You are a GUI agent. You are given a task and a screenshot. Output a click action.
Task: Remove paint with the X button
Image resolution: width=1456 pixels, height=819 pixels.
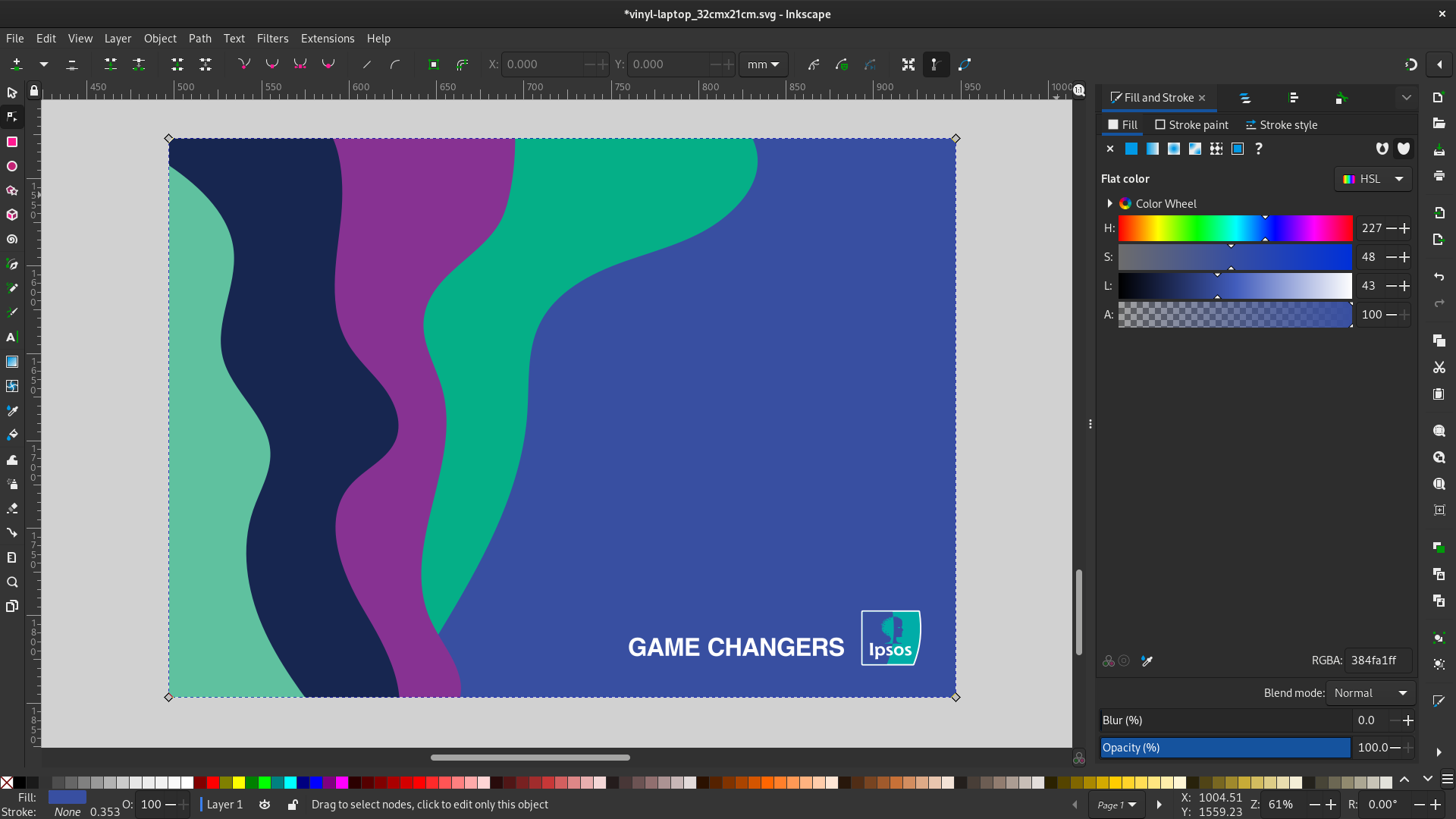click(1110, 149)
